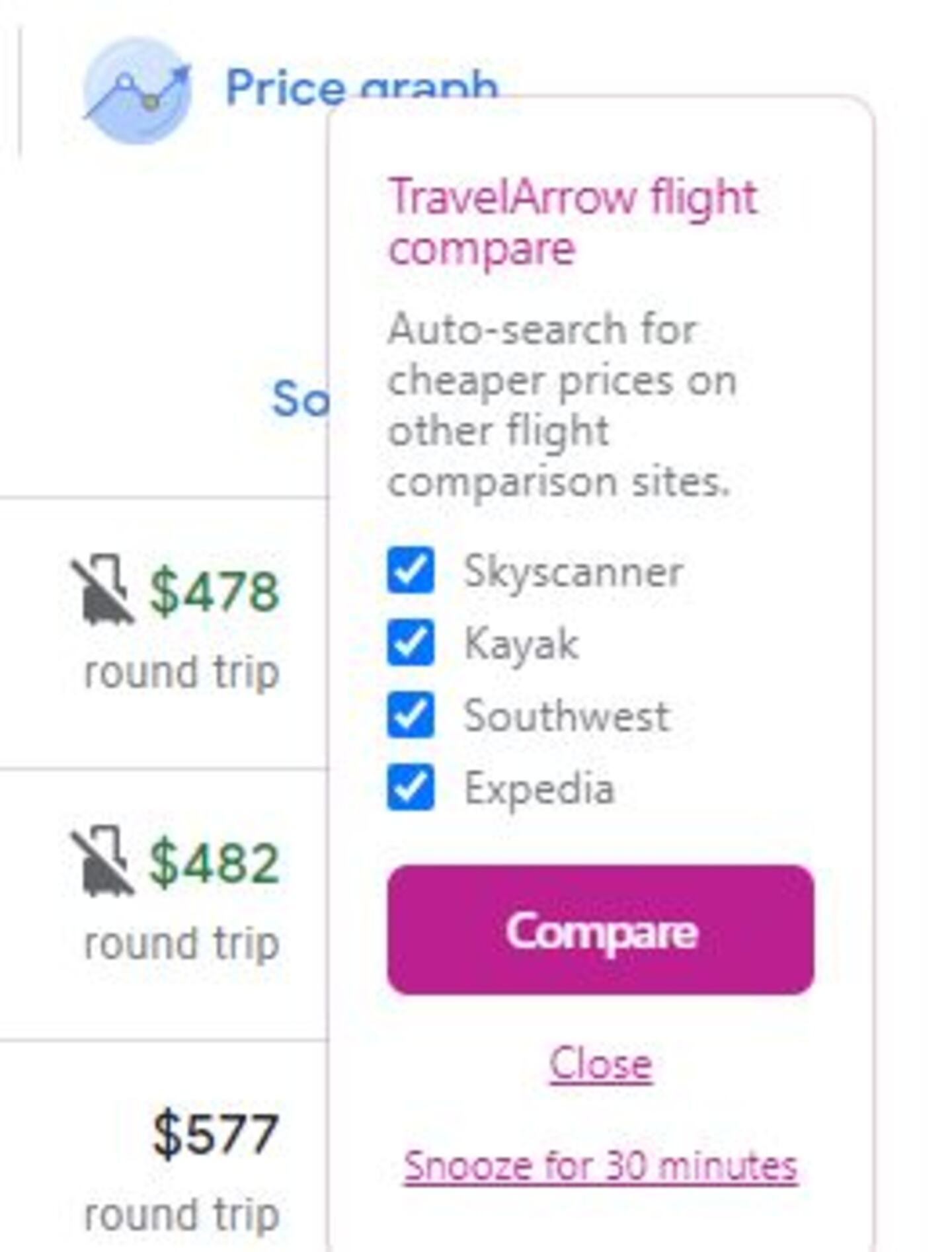952x1252 pixels.
Task: Select the $478 round trip fare
Action: point(214,592)
